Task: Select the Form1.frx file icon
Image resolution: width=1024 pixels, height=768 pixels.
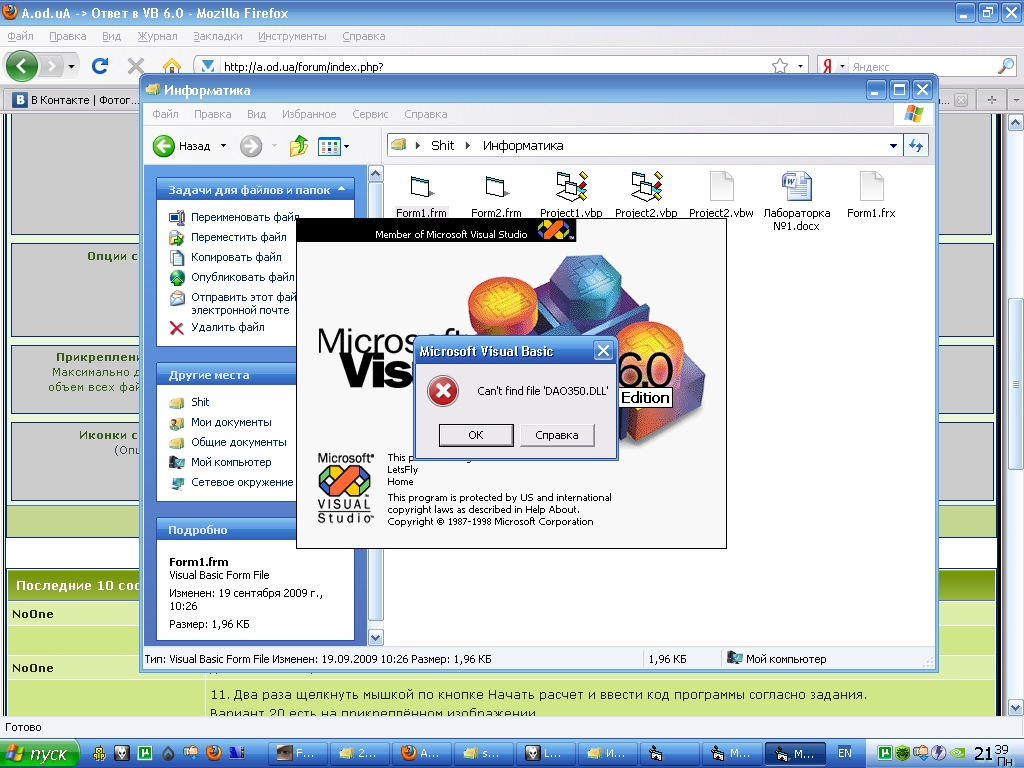Action: [x=871, y=187]
